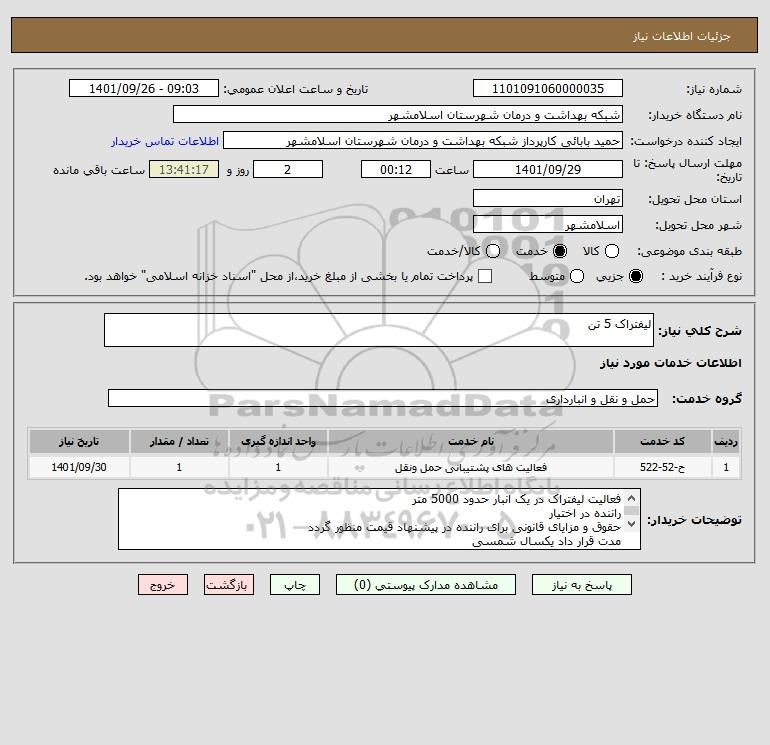Click the استان محل تحویل تهران field

click(x=548, y=199)
